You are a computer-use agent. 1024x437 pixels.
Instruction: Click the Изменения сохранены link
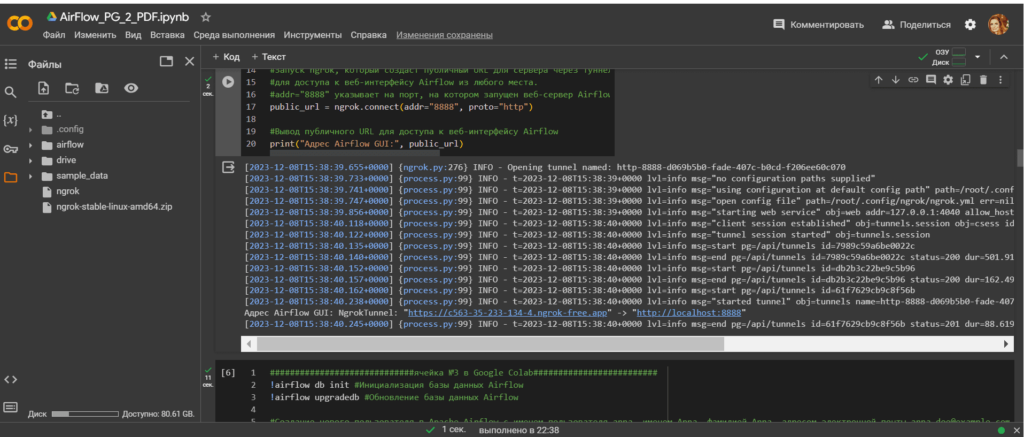444,35
